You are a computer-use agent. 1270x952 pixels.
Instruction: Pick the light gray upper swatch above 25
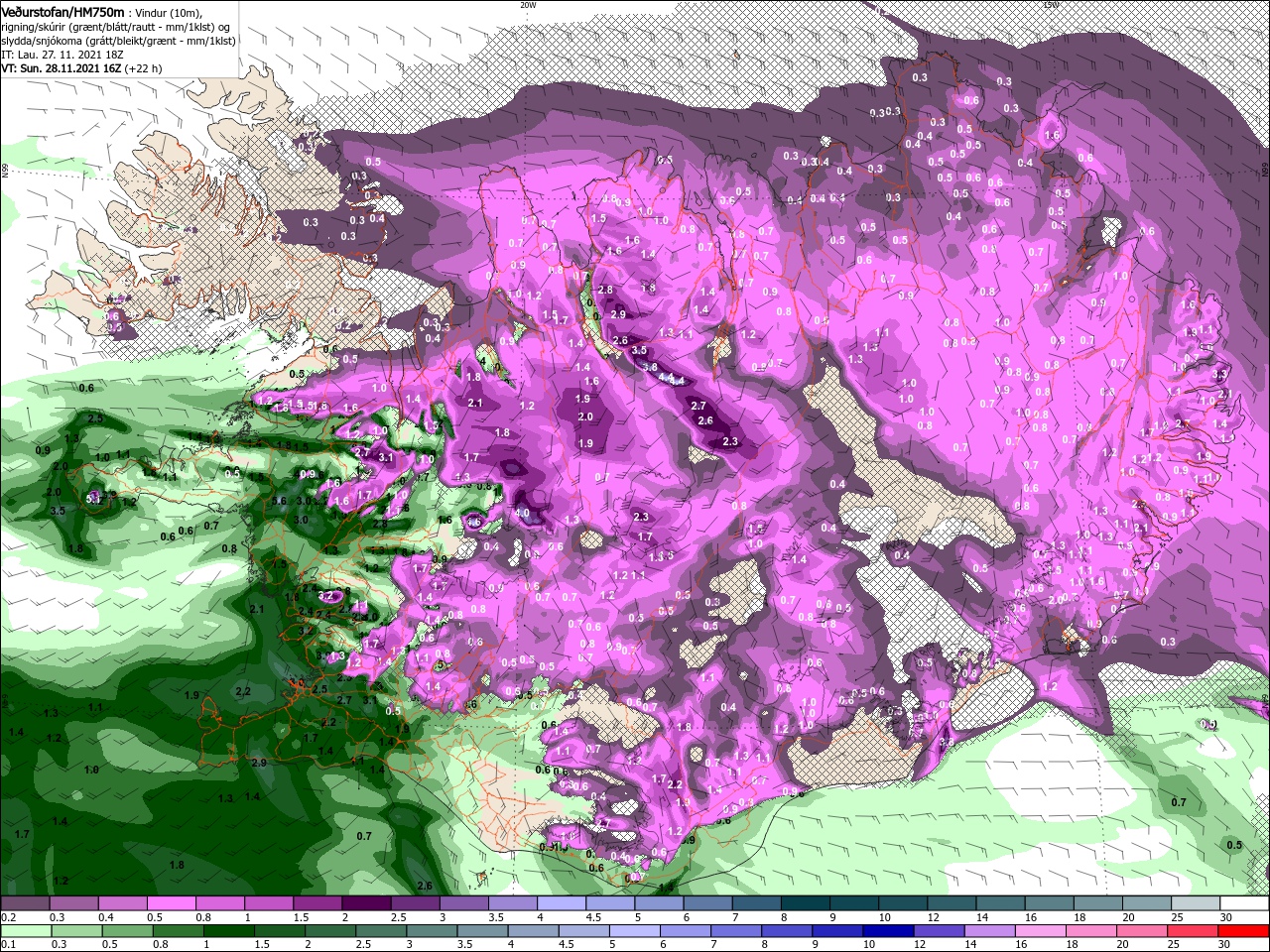tap(1194, 904)
